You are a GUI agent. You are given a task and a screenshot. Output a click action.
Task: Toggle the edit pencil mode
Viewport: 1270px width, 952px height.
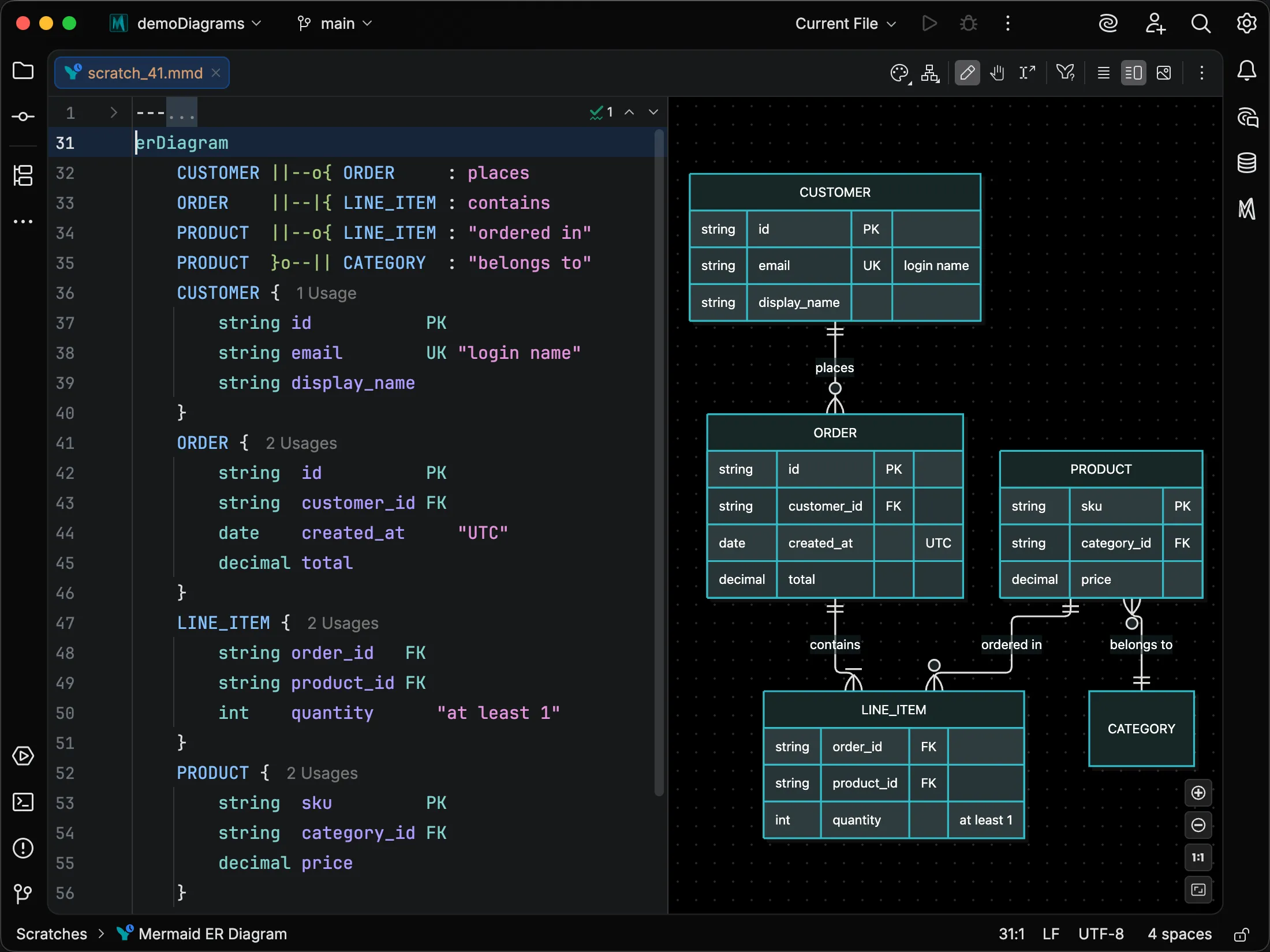(x=968, y=73)
